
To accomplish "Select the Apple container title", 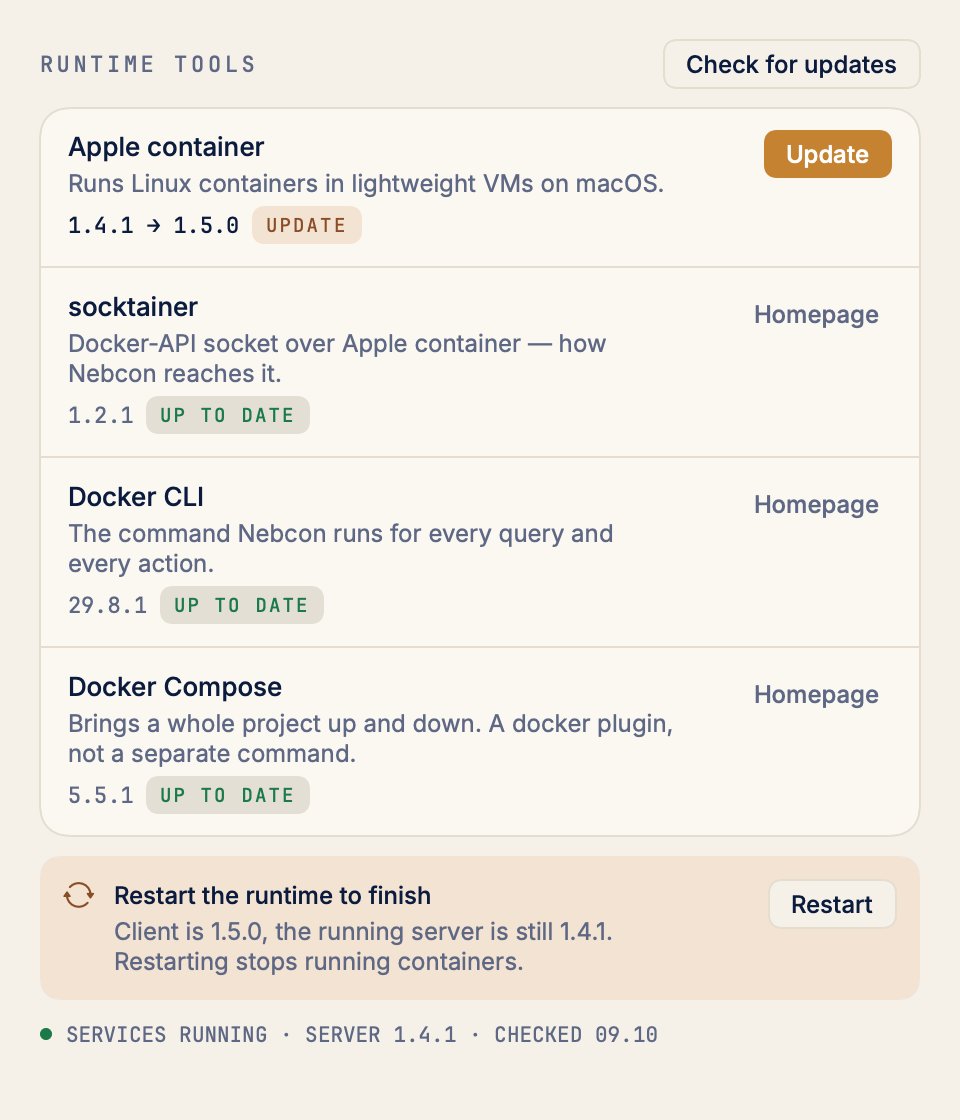I will pos(166,147).
